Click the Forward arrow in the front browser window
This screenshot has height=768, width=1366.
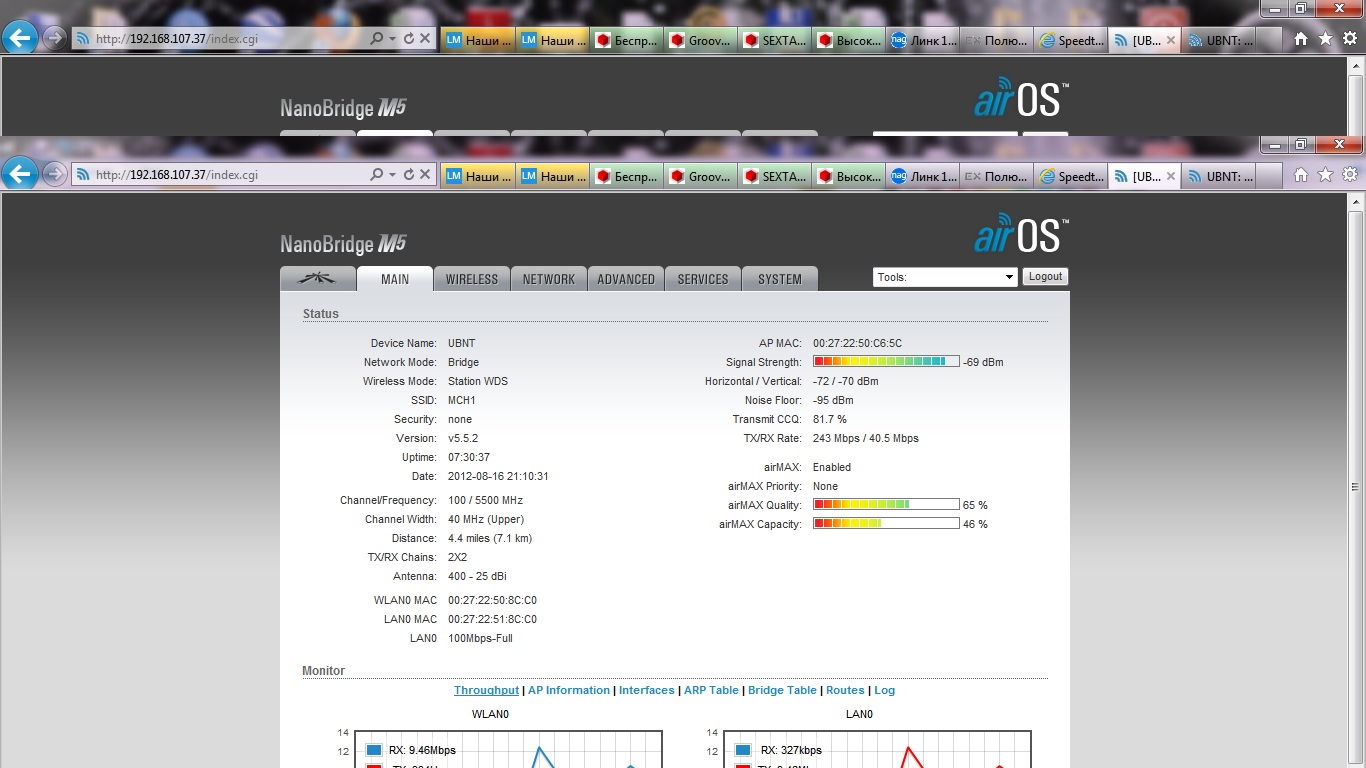coord(54,174)
